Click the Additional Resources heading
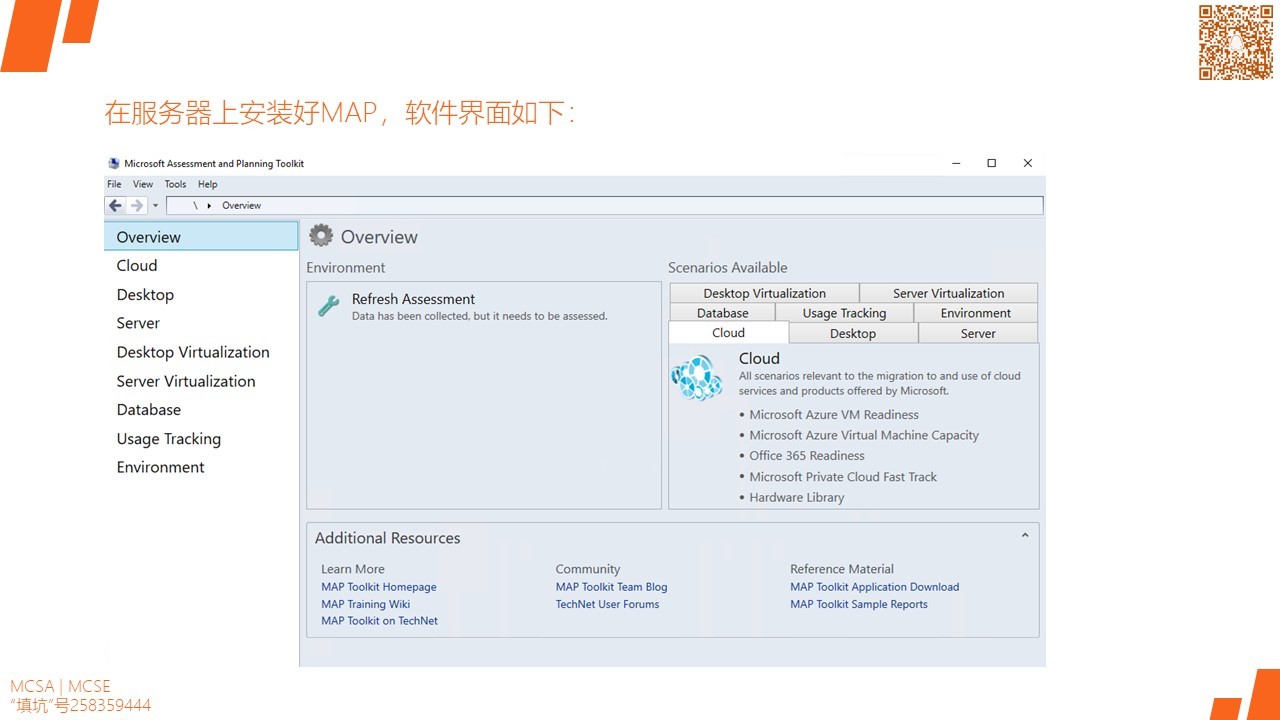The height and width of the screenshot is (720, 1280). (x=387, y=538)
